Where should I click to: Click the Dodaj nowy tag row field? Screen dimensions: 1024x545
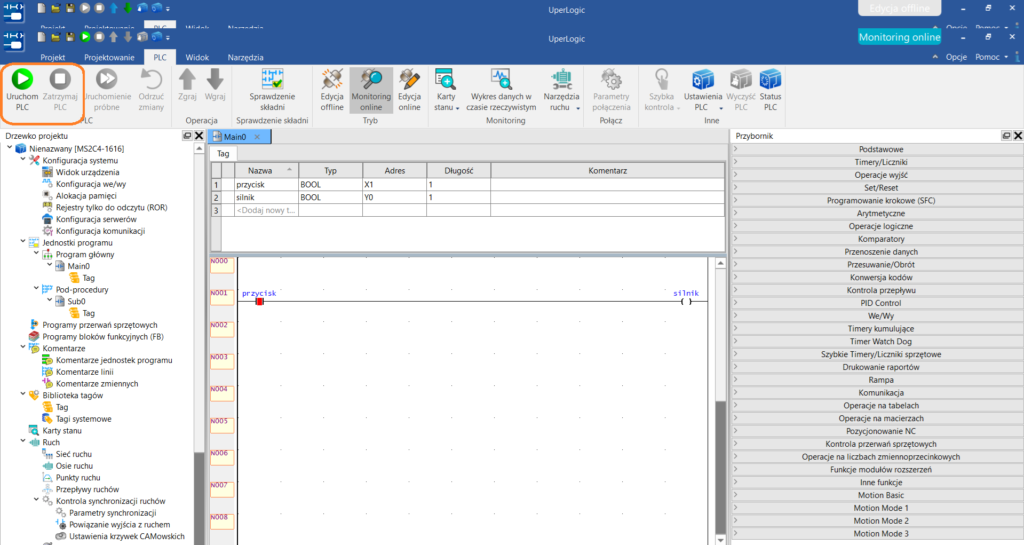pos(266,210)
